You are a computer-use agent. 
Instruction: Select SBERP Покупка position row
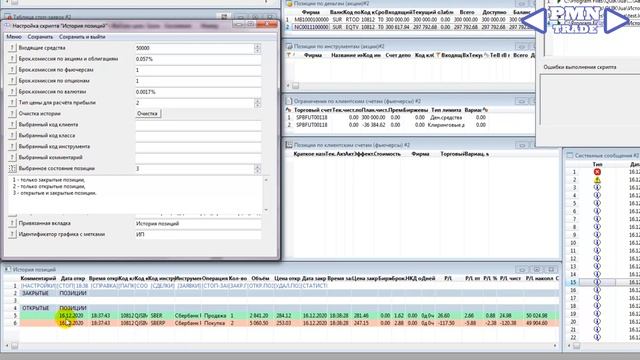pyautogui.click(x=289, y=323)
